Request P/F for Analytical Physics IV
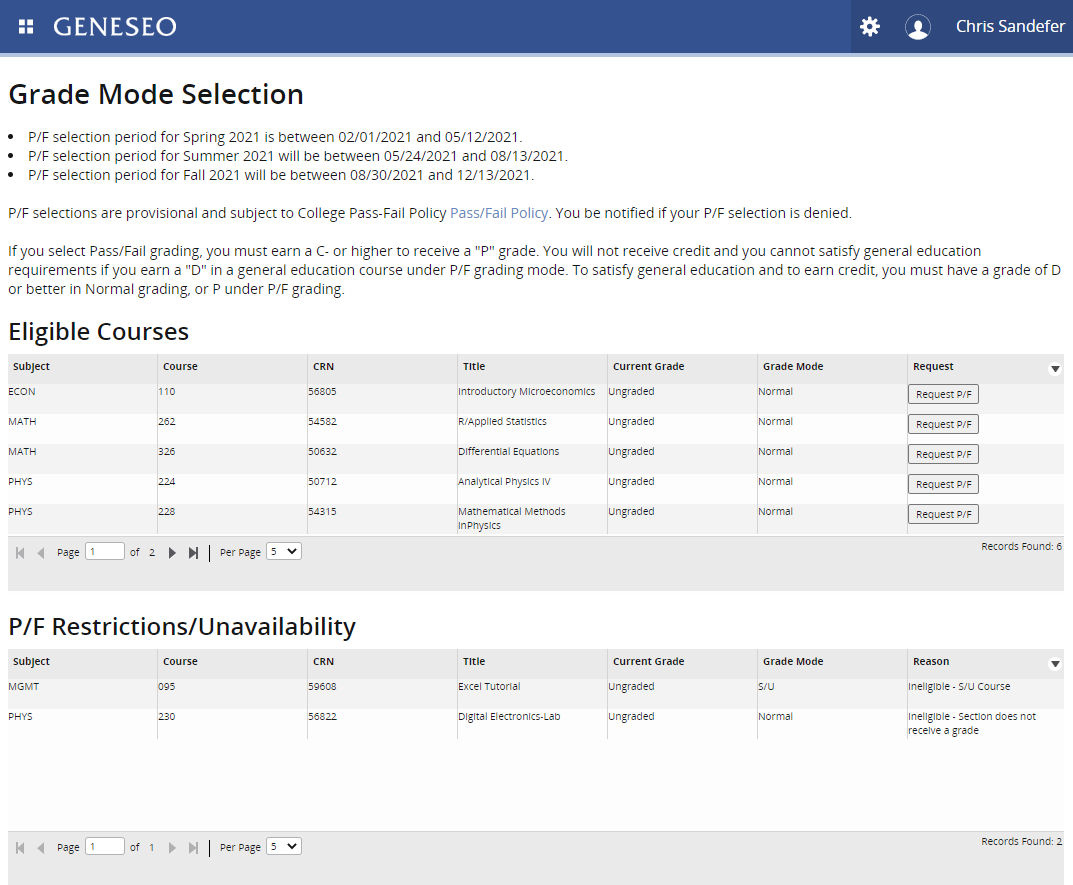Image resolution: width=1073 pixels, height=885 pixels. pyautogui.click(x=943, y=484)
